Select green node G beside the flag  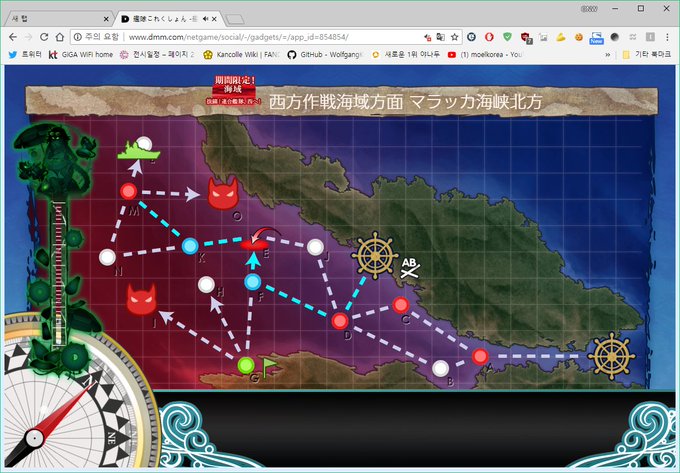(246, 365)
